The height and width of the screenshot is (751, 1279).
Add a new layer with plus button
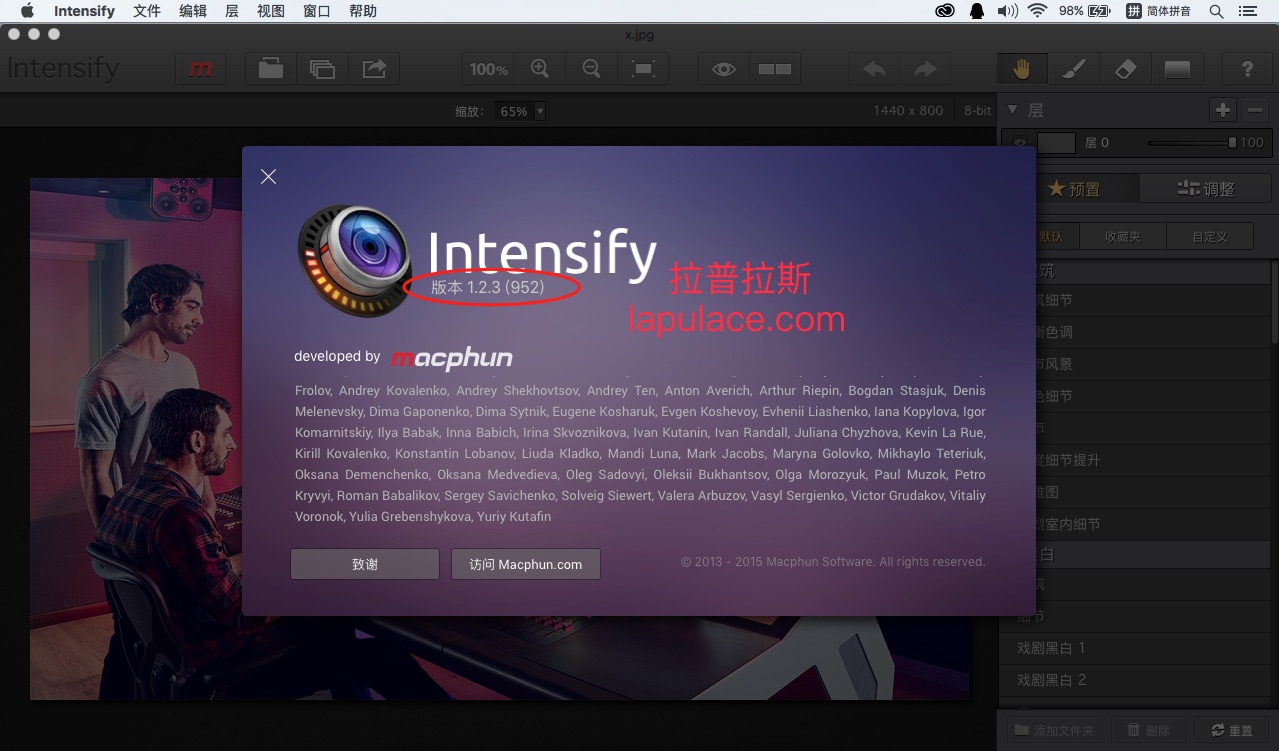tap(1223, 110)
